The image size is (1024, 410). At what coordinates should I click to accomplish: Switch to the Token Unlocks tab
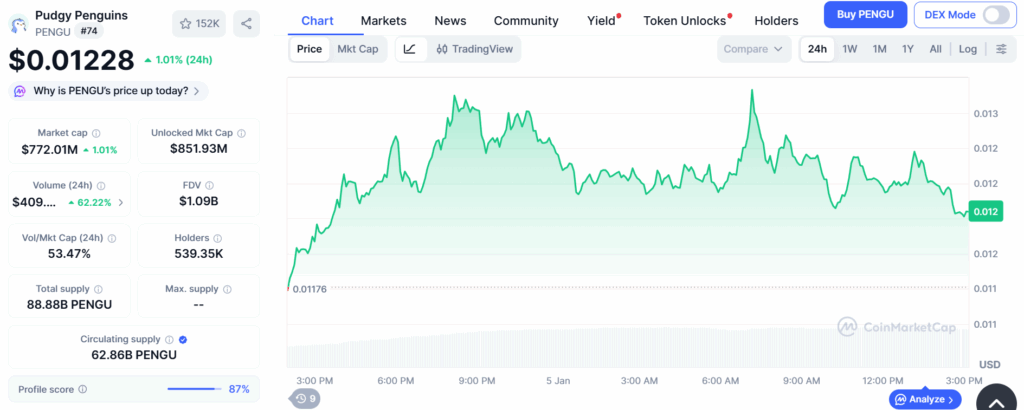tap(684, 20)
